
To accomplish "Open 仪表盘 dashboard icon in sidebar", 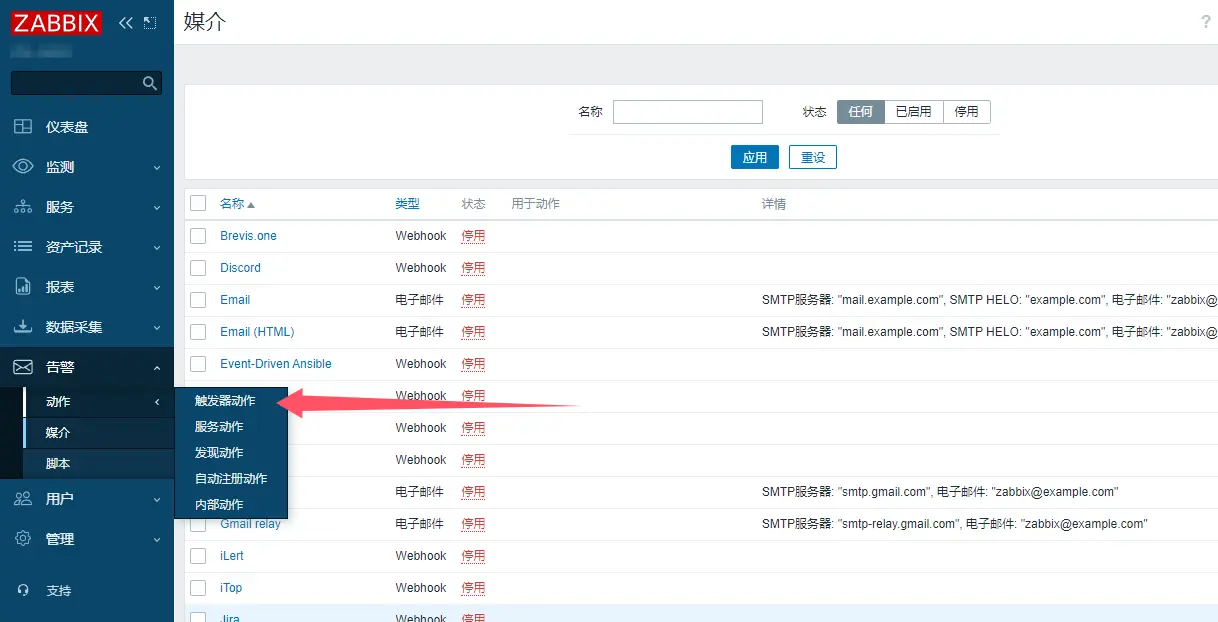I will [x=23, y=127].
